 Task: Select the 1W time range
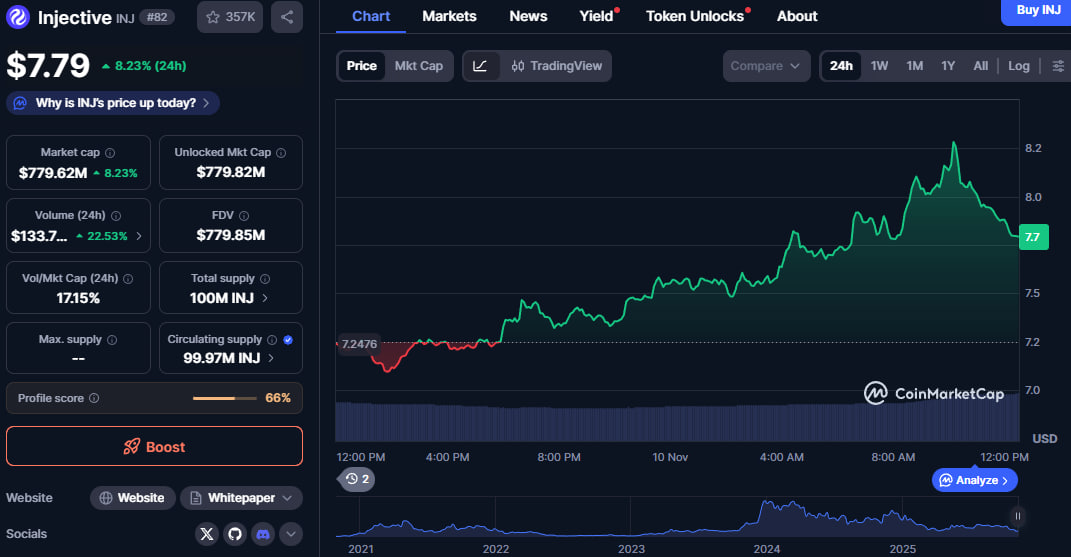tap(879, 66)
